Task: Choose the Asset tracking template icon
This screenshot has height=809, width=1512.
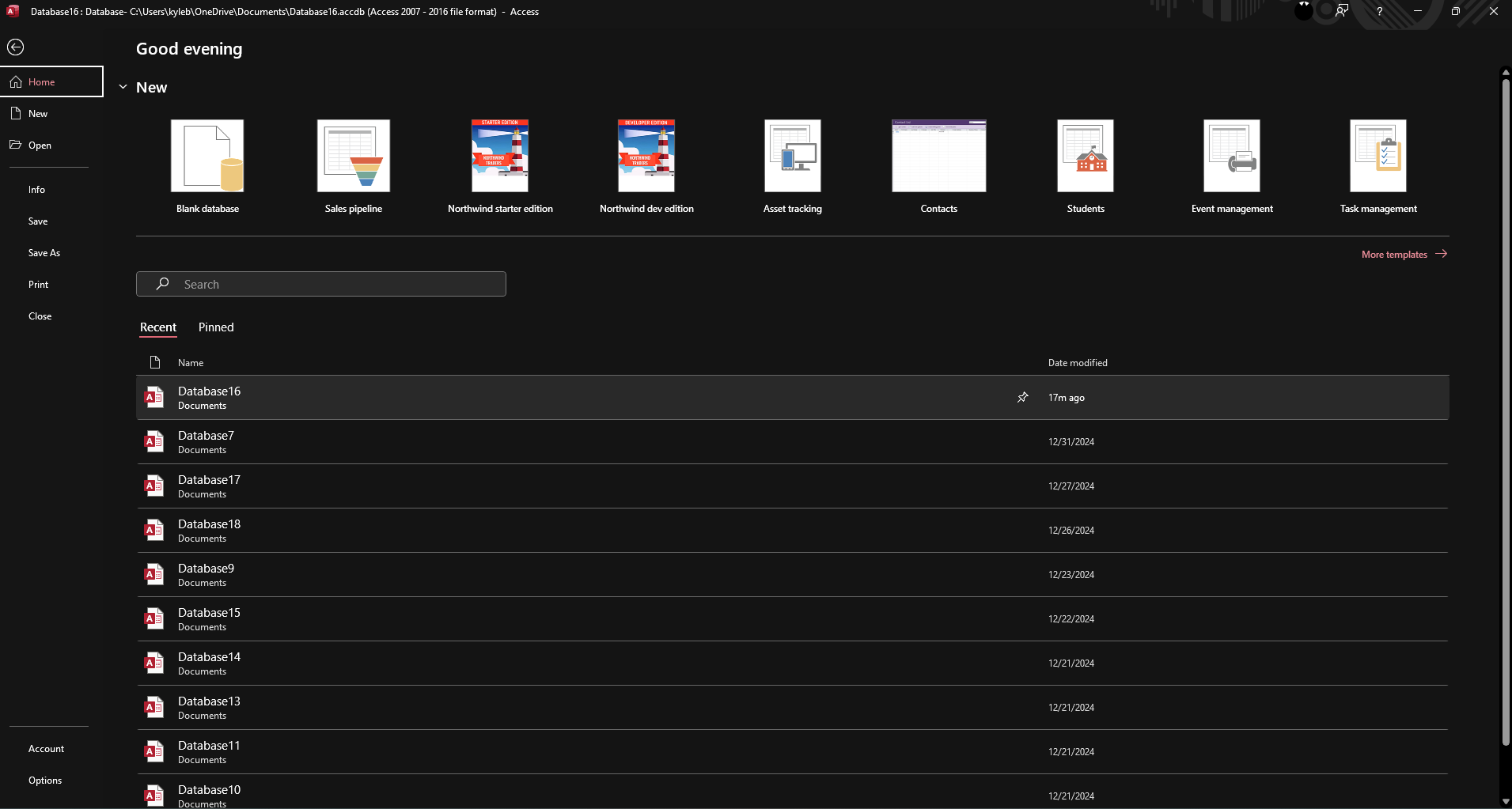Action: [793, 156]
